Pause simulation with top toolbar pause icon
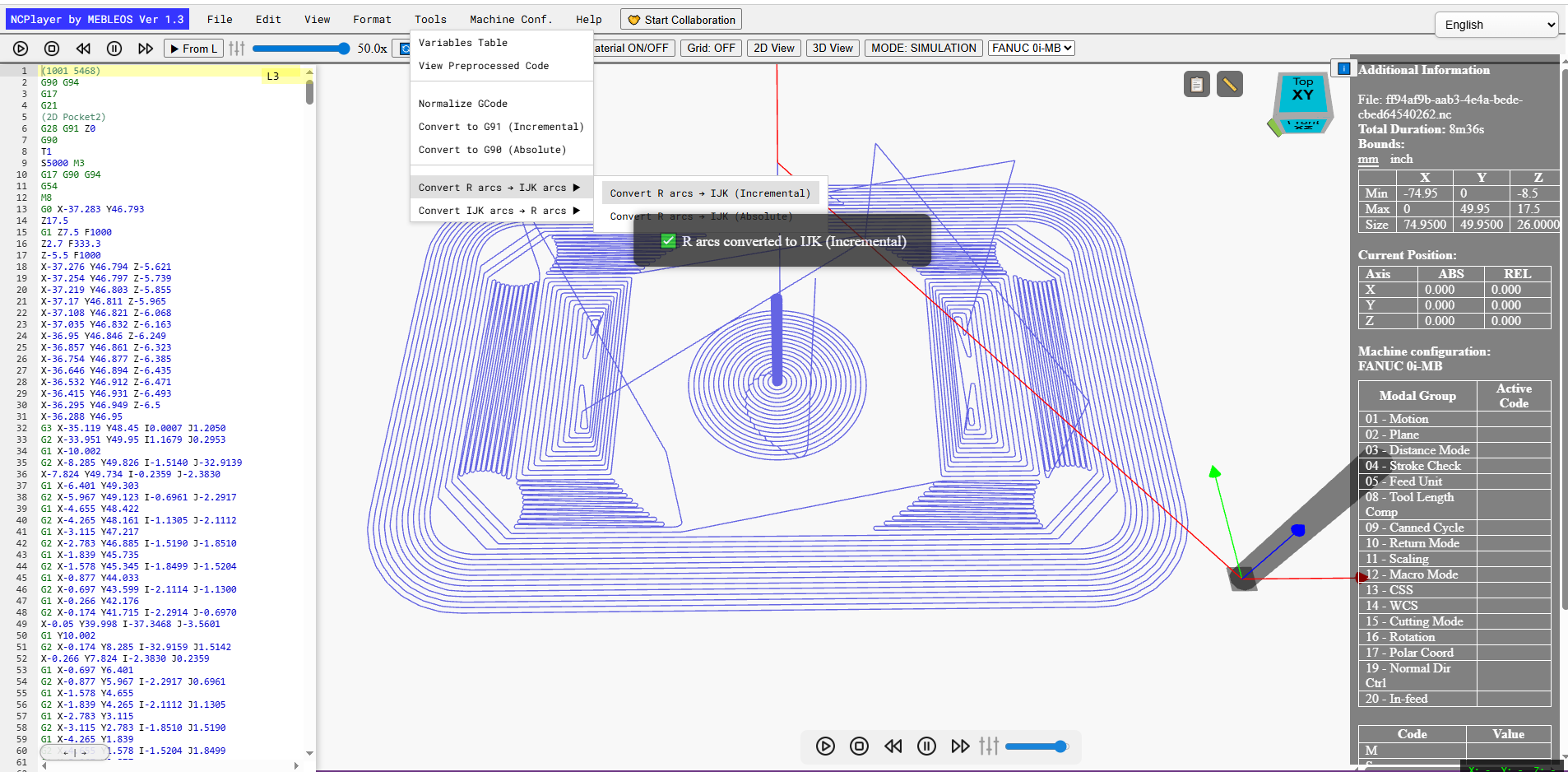This screenshot has width=1568, height=772. (114, 49)
